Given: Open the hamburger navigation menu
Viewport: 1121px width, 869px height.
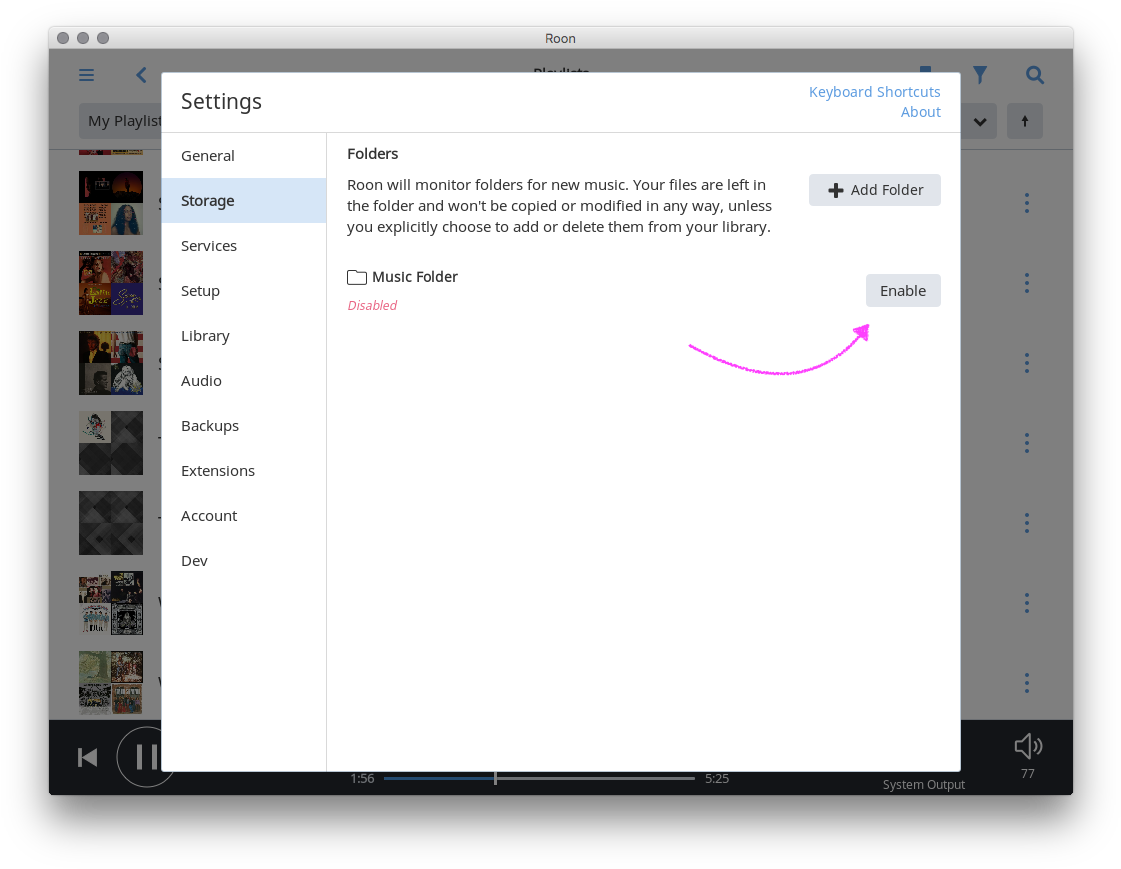Looking at the screenshot, I should tap(87, 75).
